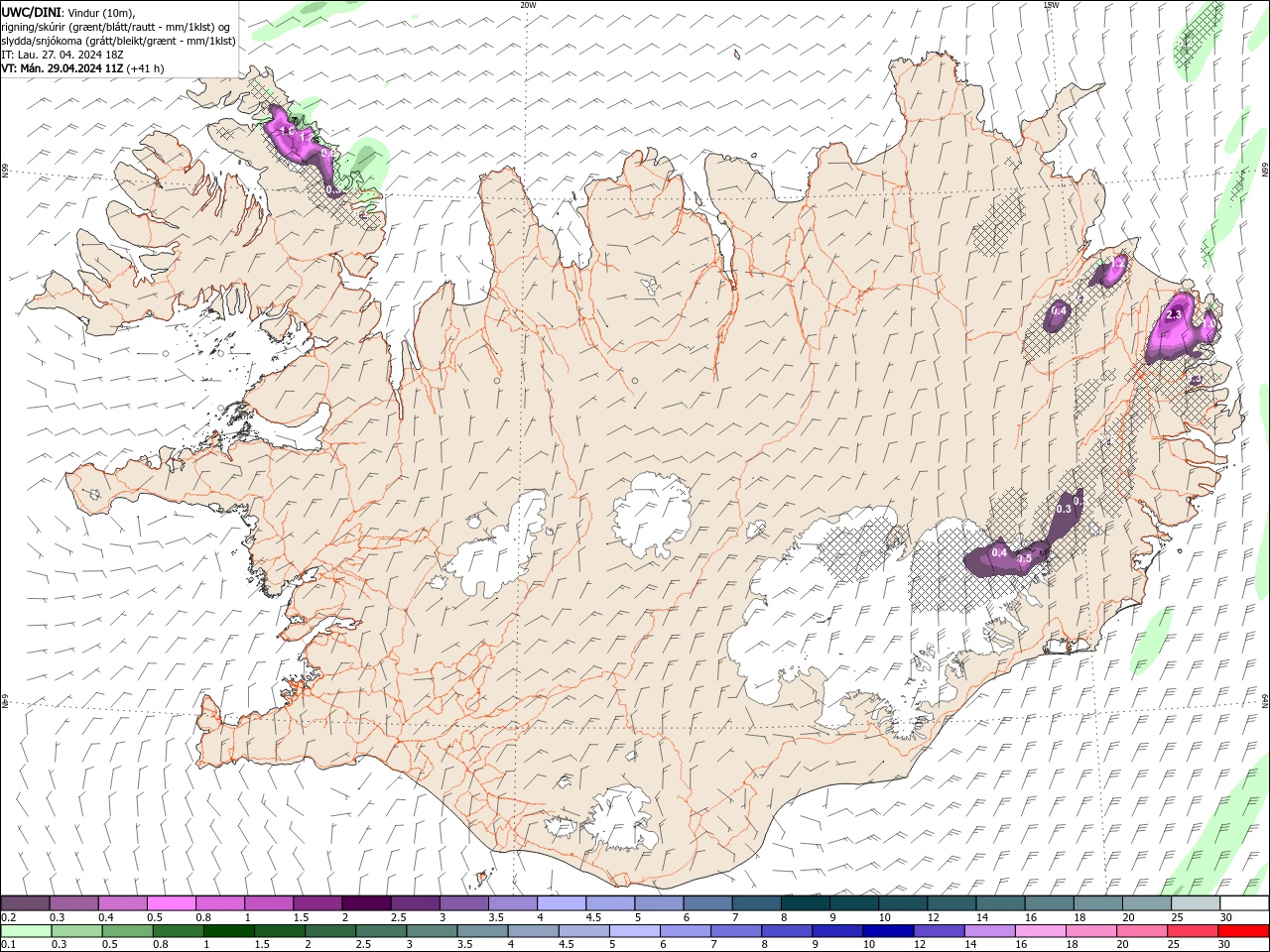Pick the snow scale swatch starting at 16

[x=1049, y=903]
